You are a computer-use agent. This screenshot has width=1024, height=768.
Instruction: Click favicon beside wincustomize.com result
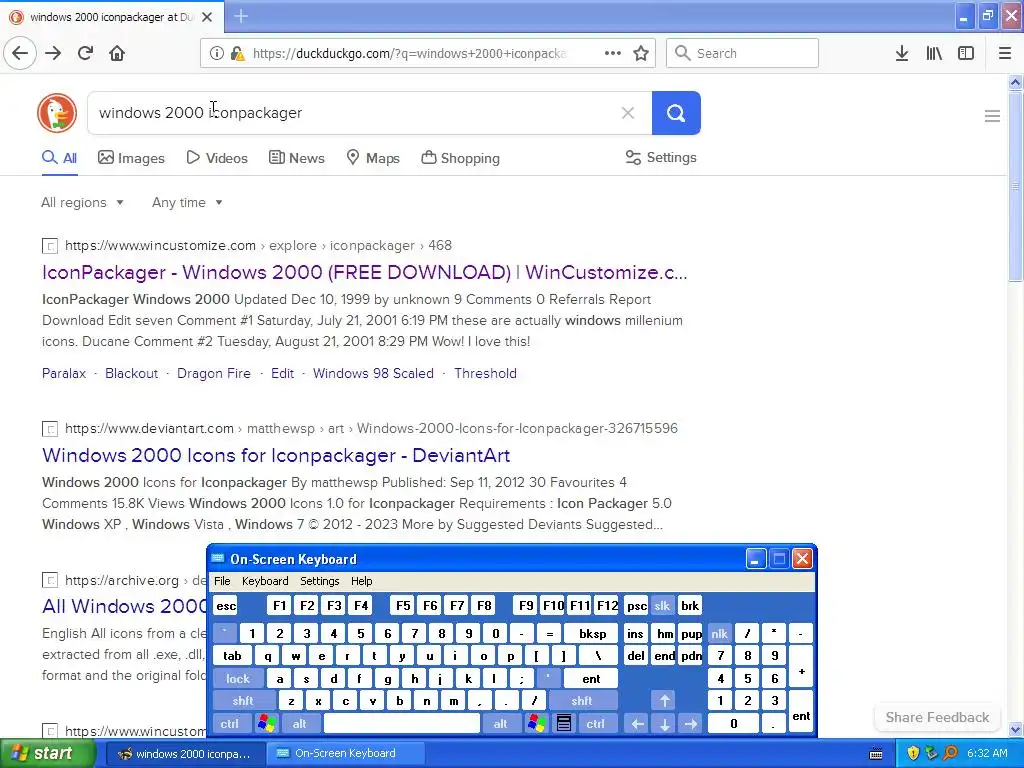50,246
